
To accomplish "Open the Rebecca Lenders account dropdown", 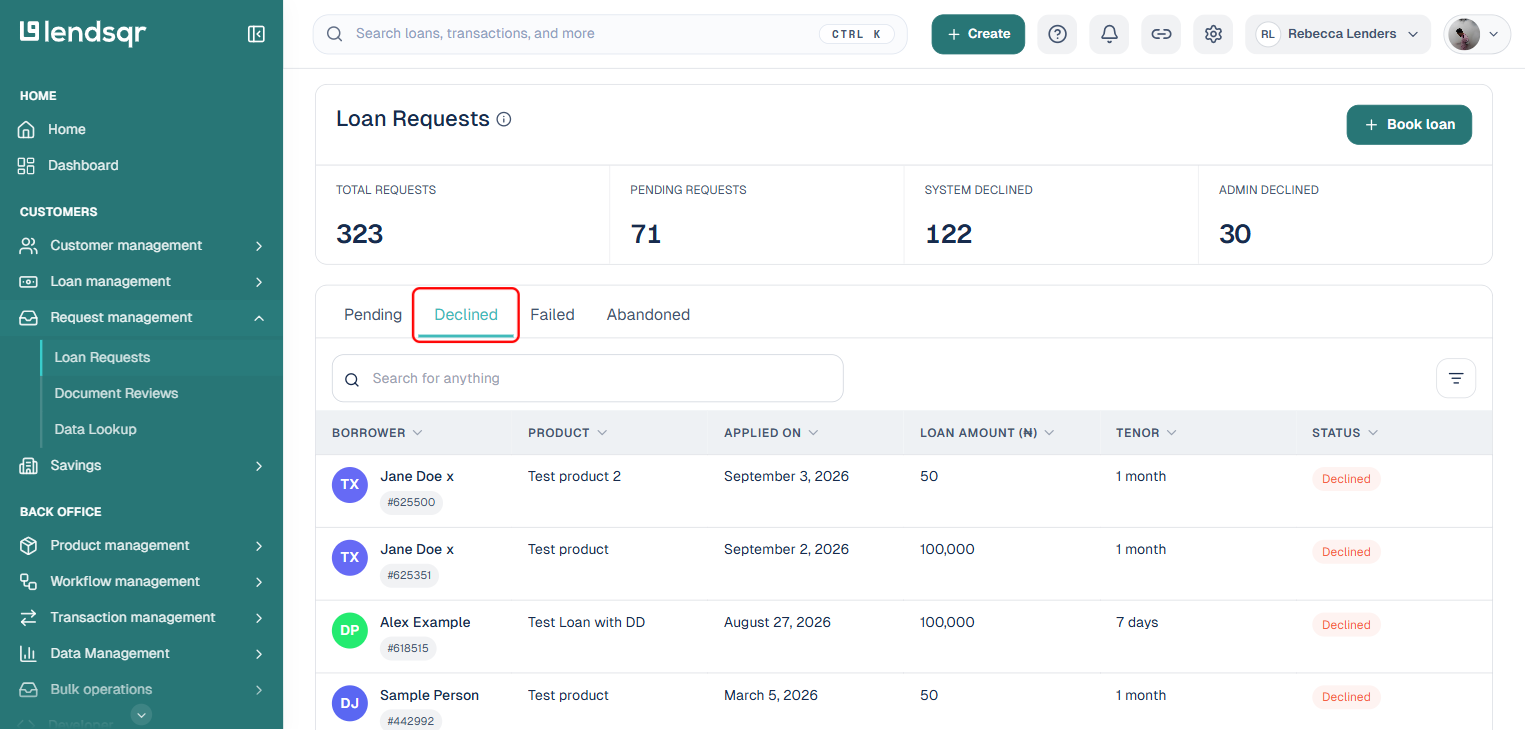I will (1338, 34).
